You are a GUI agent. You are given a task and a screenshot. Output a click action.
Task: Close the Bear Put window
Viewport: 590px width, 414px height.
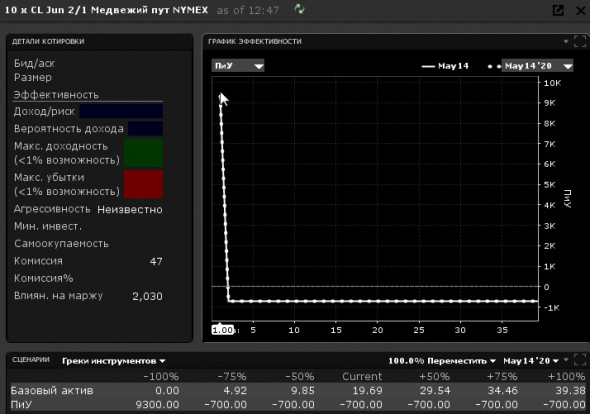coord(581,11)
